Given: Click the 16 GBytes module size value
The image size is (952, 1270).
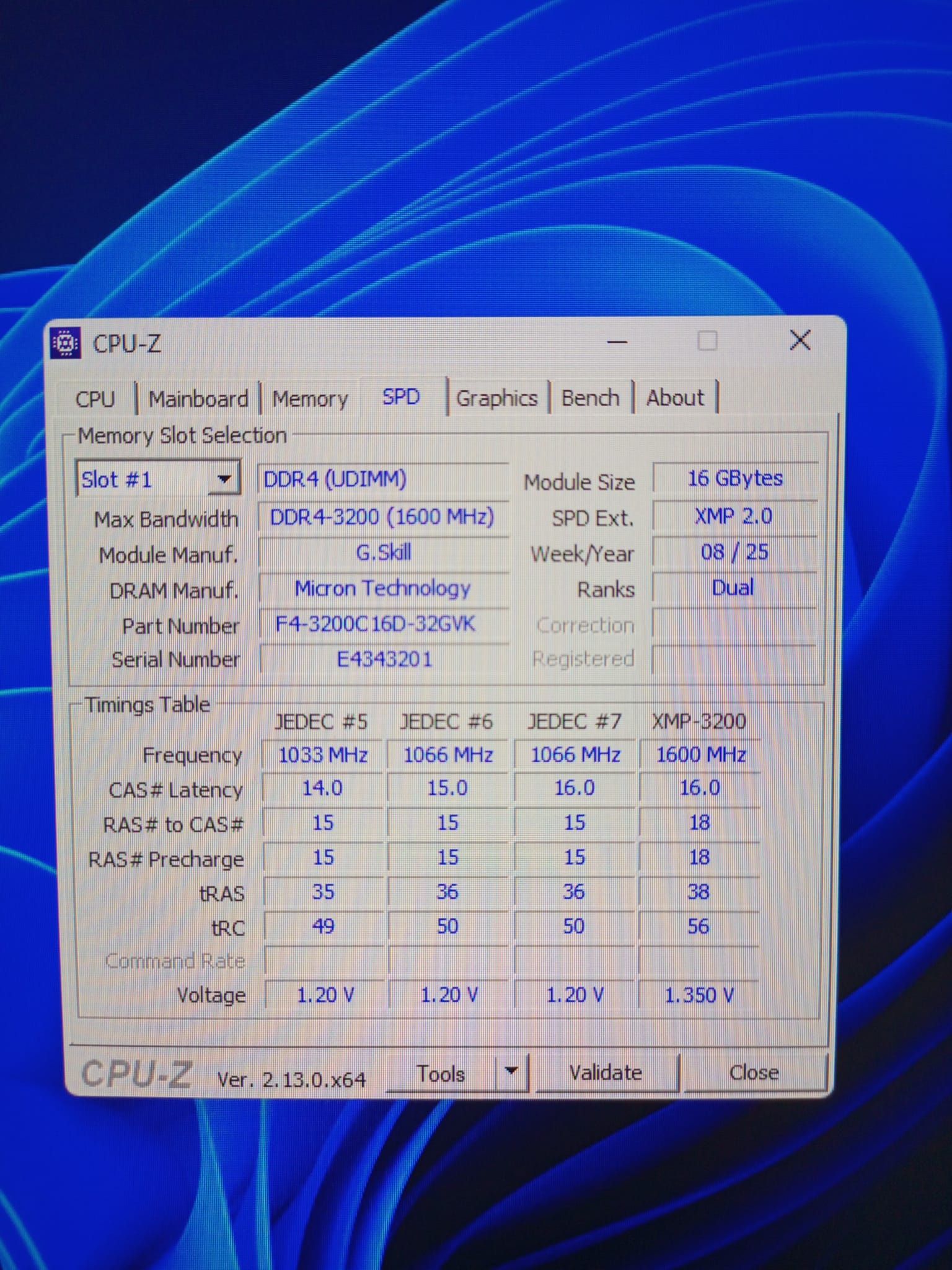Looking at the screenshot, I should 735,478.
